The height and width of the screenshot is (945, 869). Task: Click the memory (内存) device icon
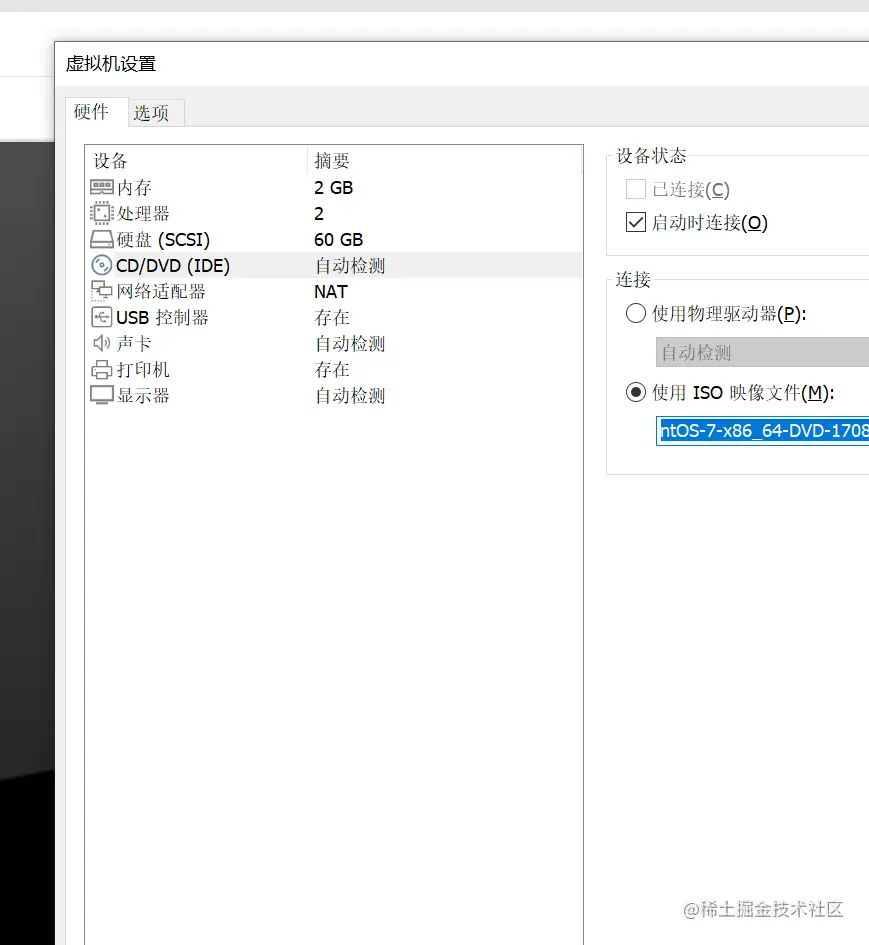point(101,187)
